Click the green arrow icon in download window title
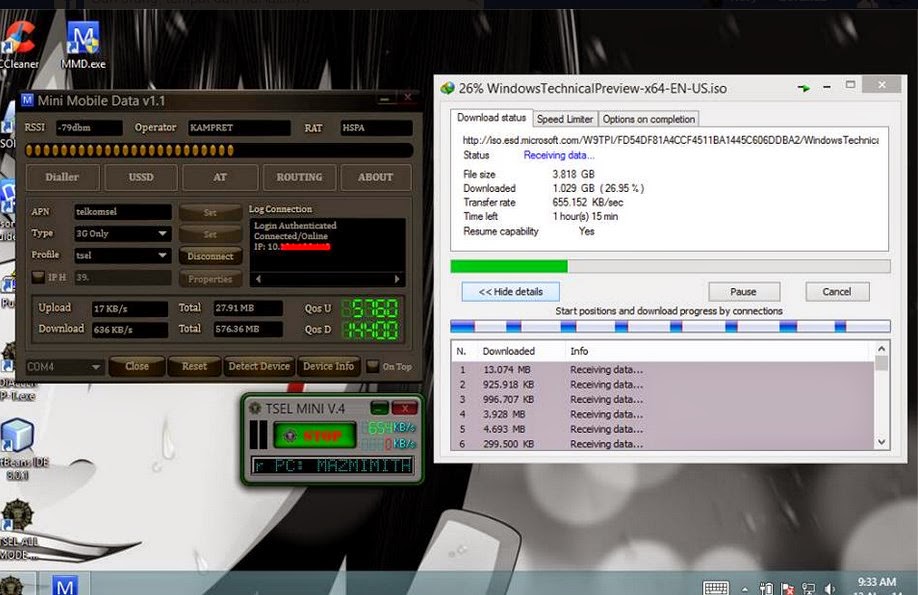 [x=804, y=88]
